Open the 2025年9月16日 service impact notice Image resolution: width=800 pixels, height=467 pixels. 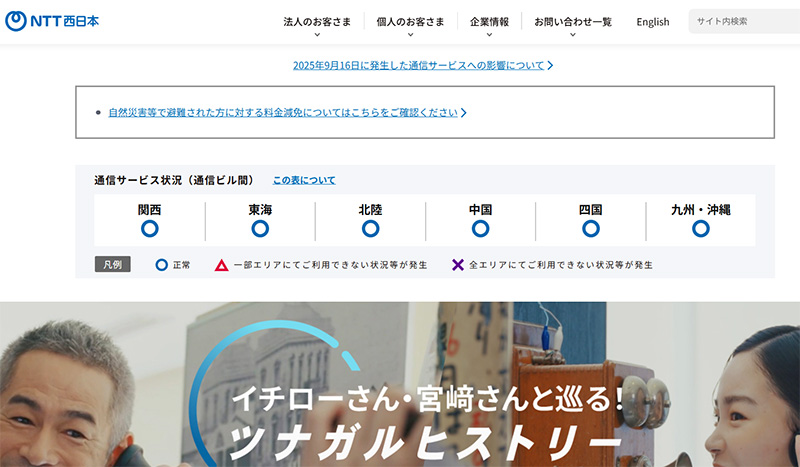tap(418, 65)
